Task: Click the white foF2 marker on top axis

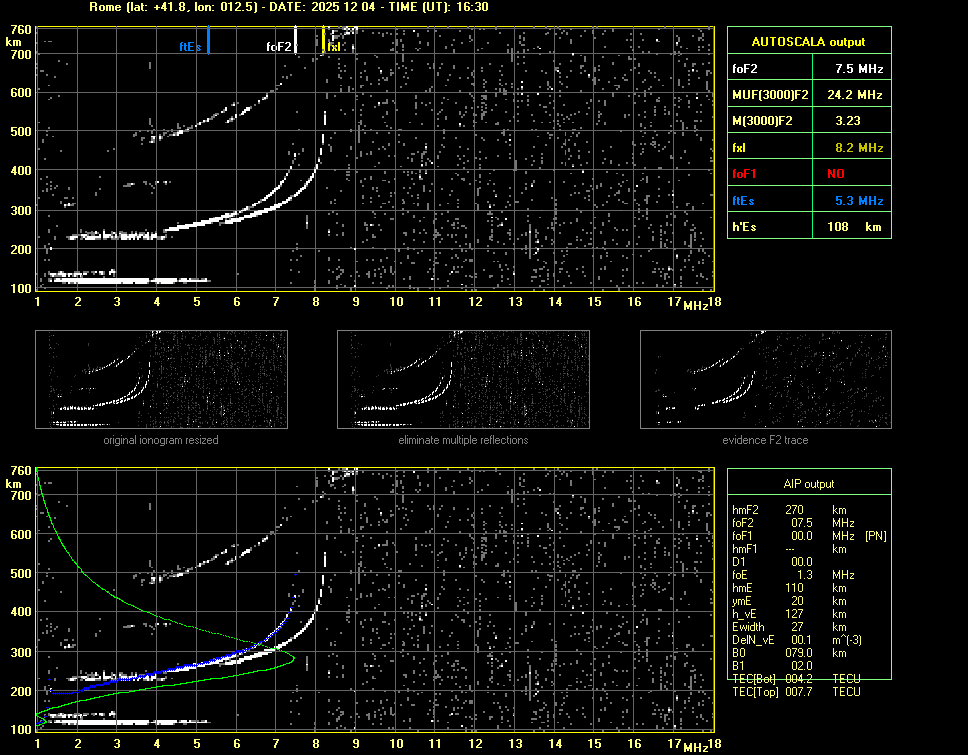Action: pyautogui.click(x=297, y=41)
